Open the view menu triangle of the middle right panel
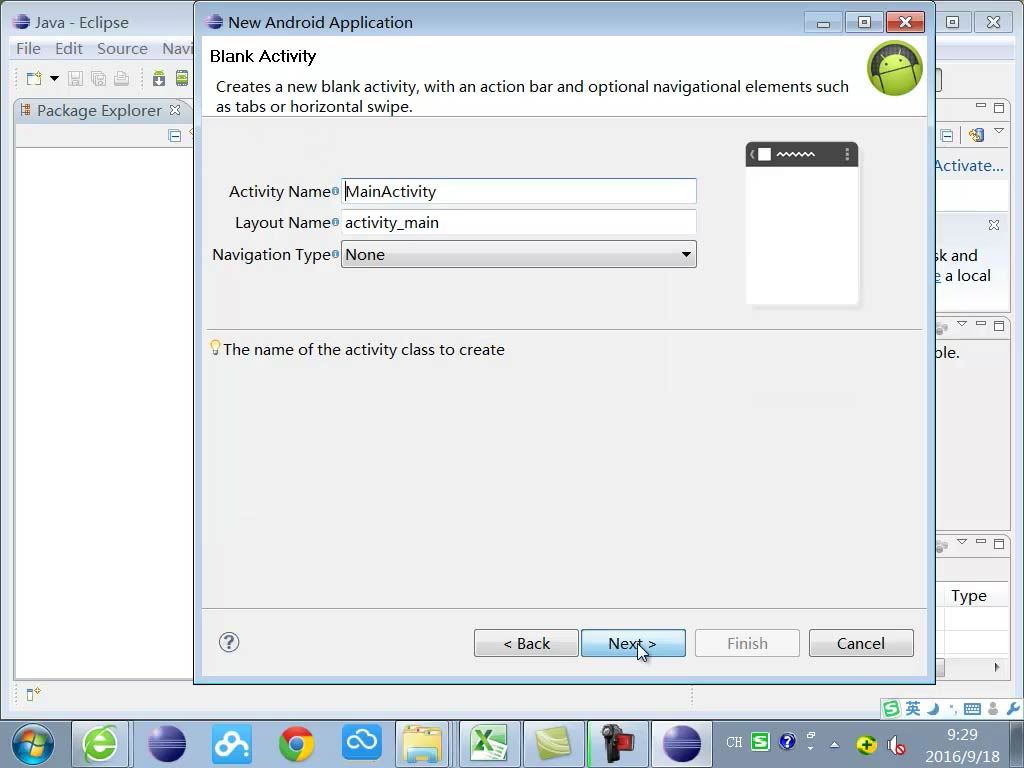Image resolution: width=1024 pixels, height=768 pixels. coord(962,324)
